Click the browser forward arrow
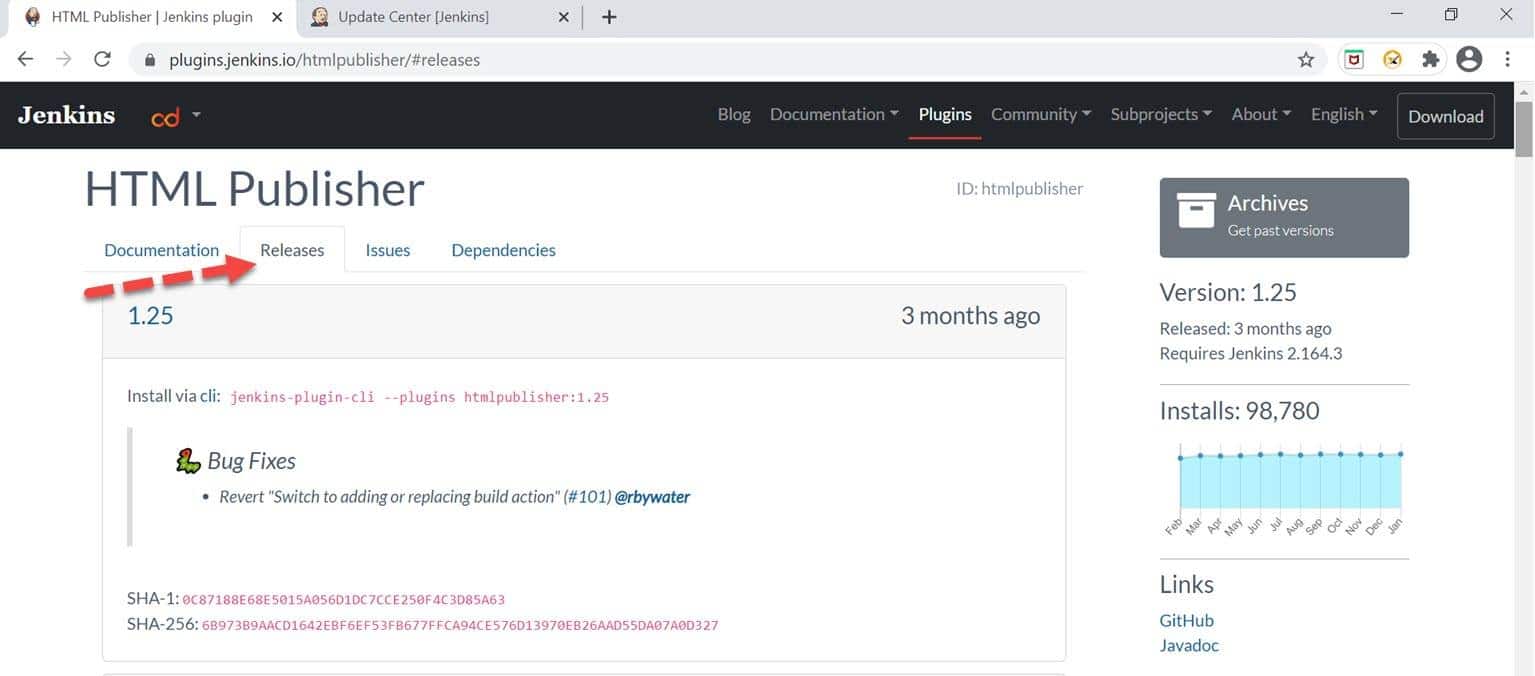 (64, 59)
